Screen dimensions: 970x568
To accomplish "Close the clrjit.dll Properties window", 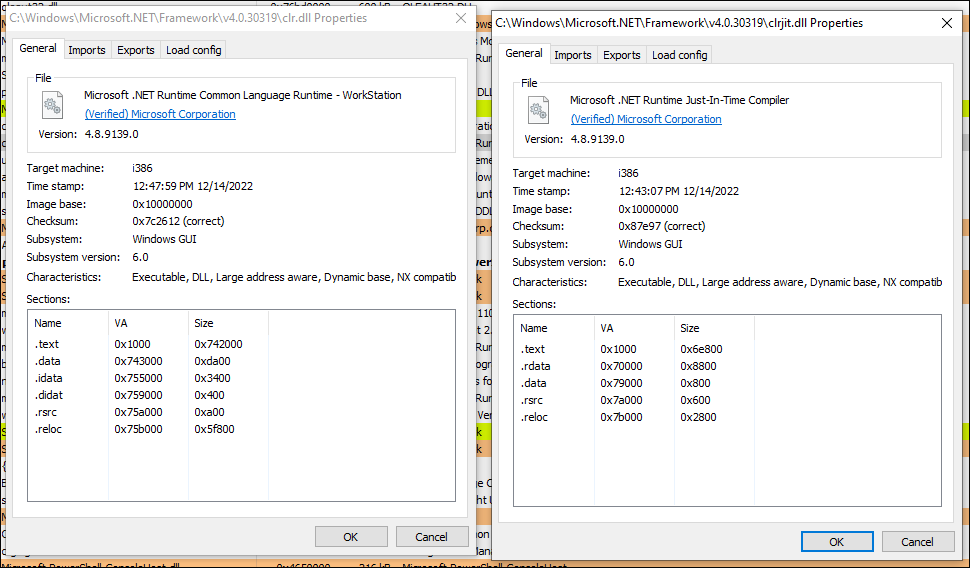I will [x=946, y=23].
